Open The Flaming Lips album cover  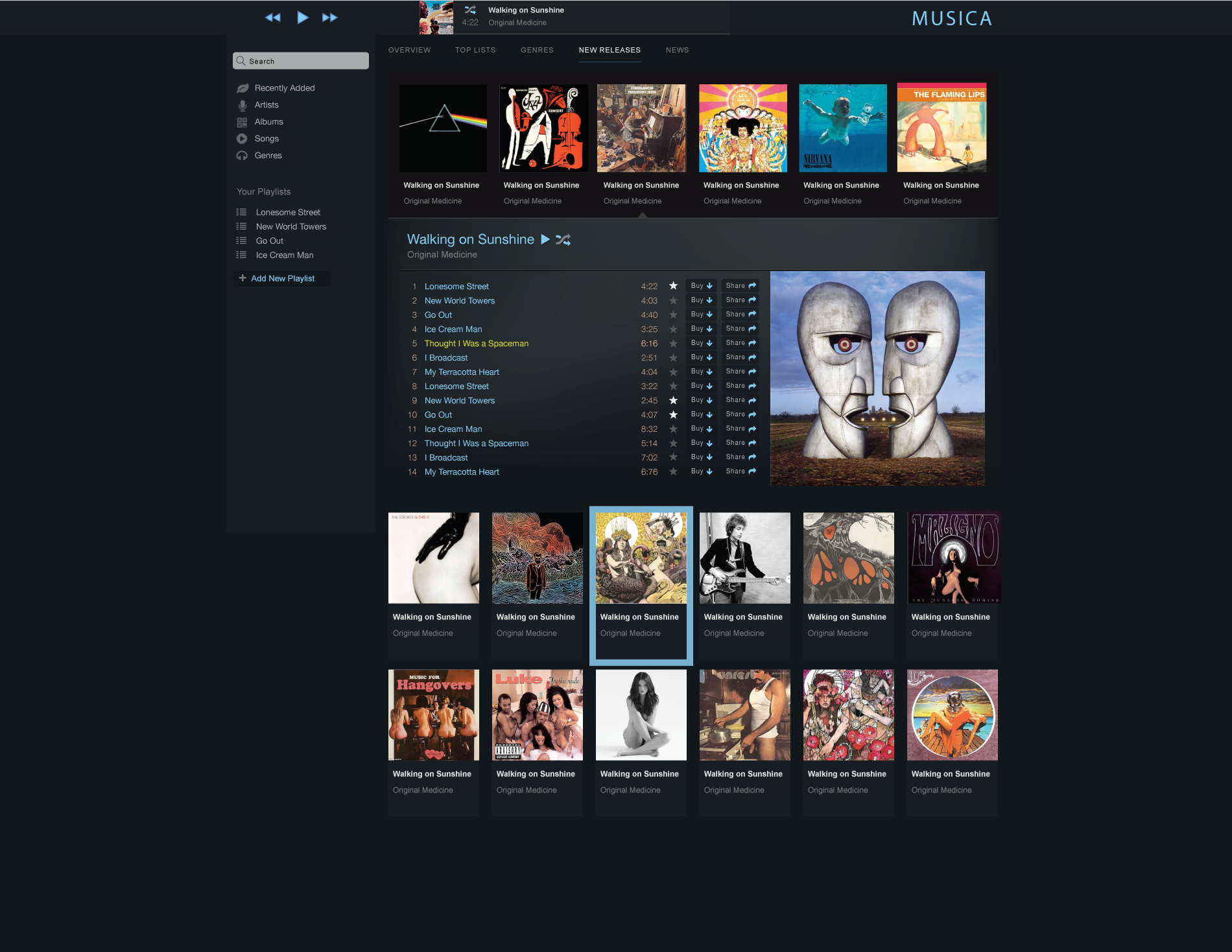click(942, 127)
